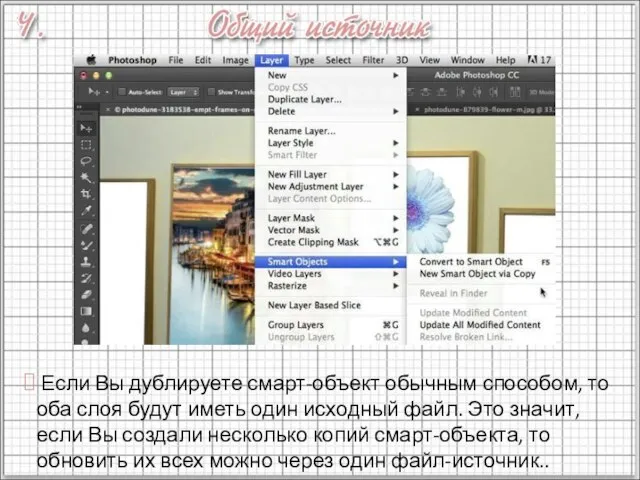Select the Magic Wand tool
Viewport: 640px width, 480px height.
(87, 176)
